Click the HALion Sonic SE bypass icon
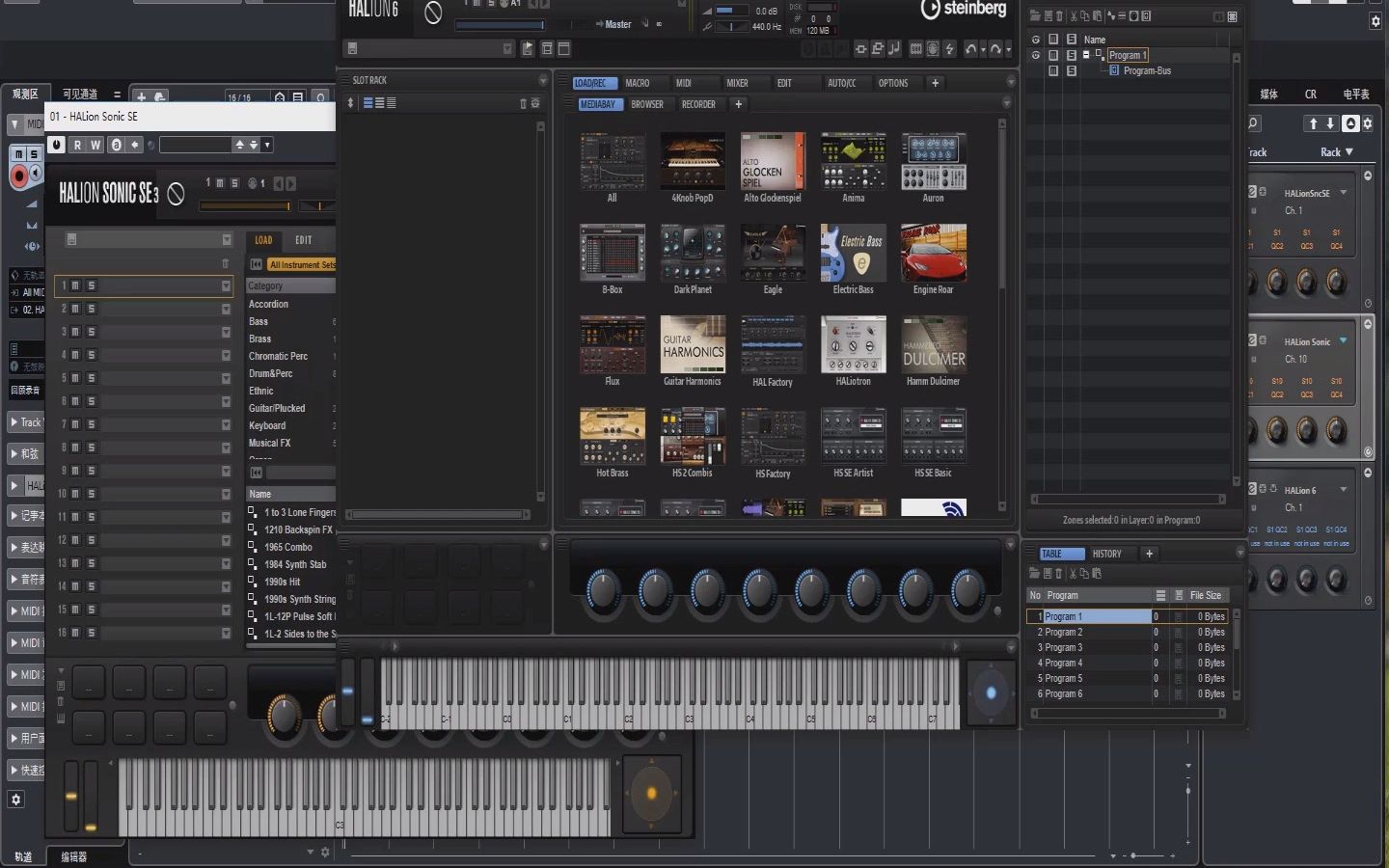Viewport: 1389px width, 868px height. [176, 194]
